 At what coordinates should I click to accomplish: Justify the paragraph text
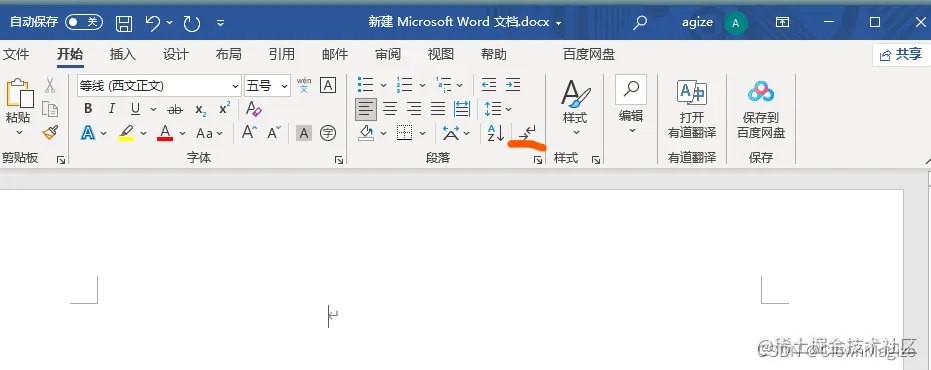point(438,109)
